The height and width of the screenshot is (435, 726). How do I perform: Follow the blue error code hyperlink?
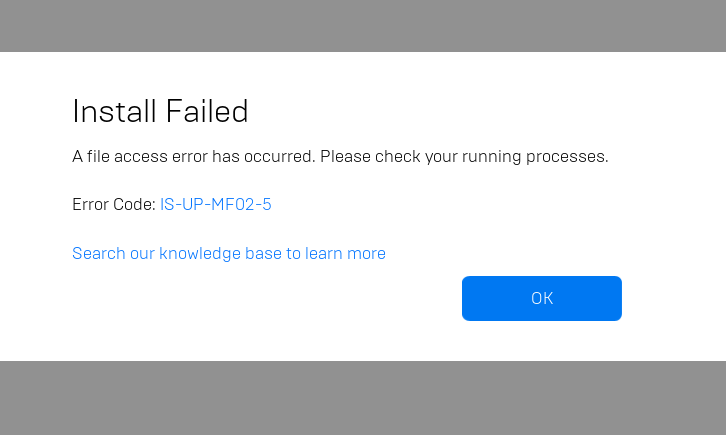[x=216, y=205]
